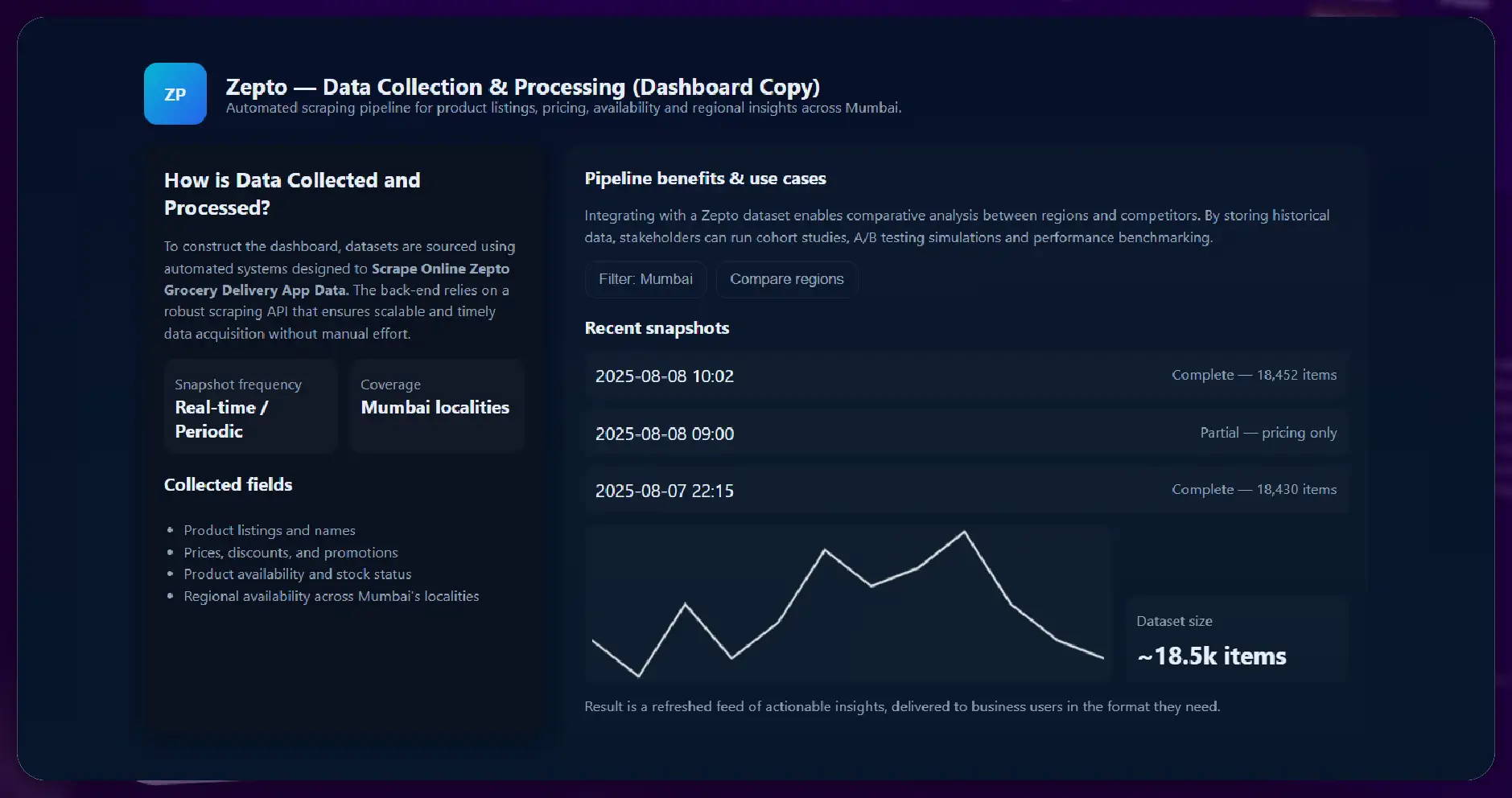Click the ZP logo icon
Screen dimensions: 1512x798
[x=175, y=94]
